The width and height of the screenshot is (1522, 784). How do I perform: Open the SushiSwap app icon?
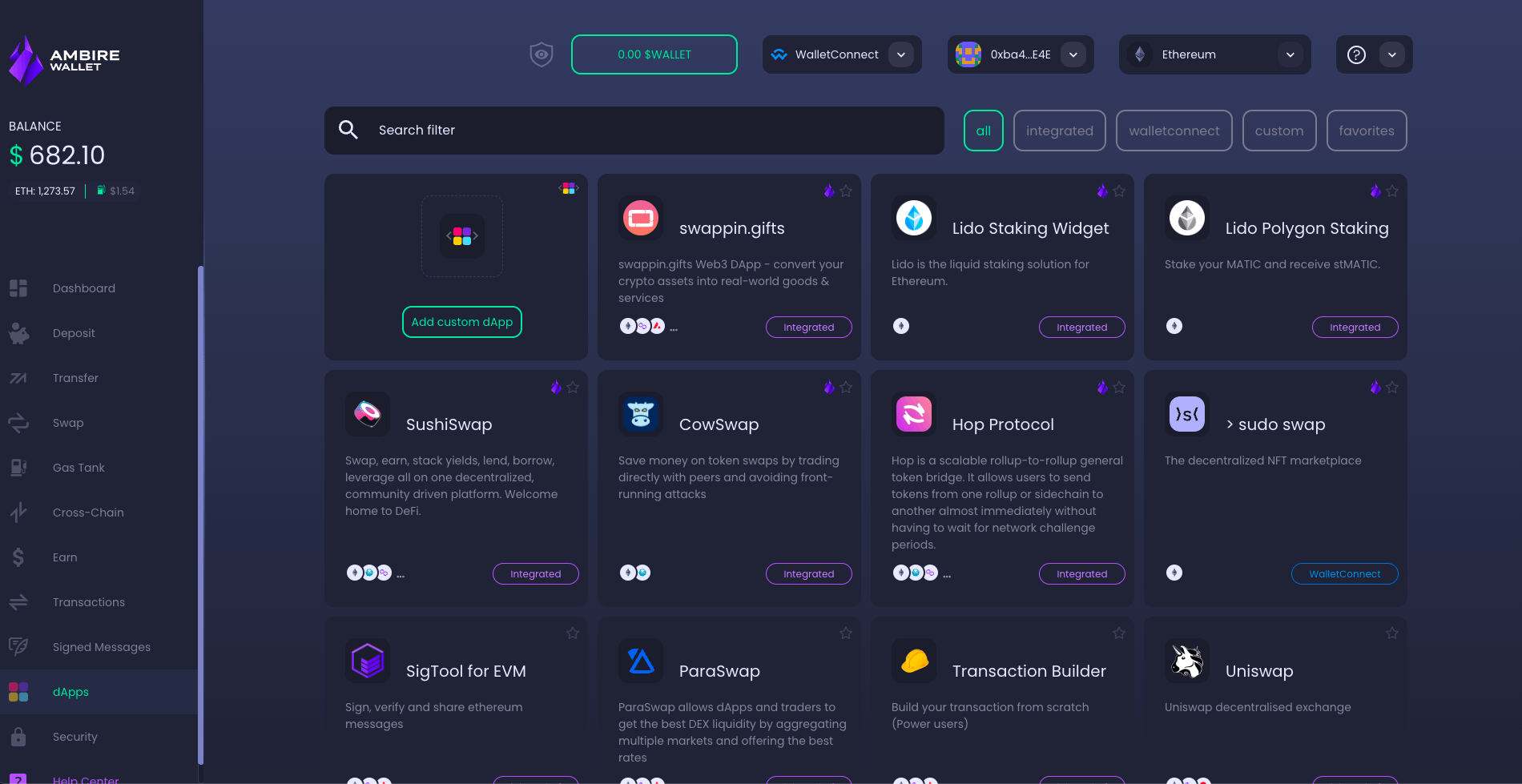[368, 414]
